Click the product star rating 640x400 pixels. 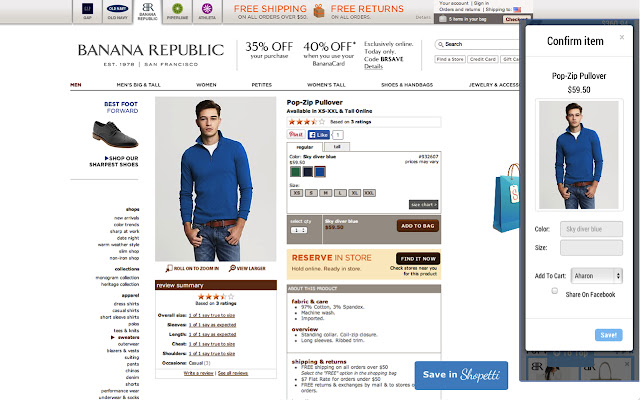(307, 122)
